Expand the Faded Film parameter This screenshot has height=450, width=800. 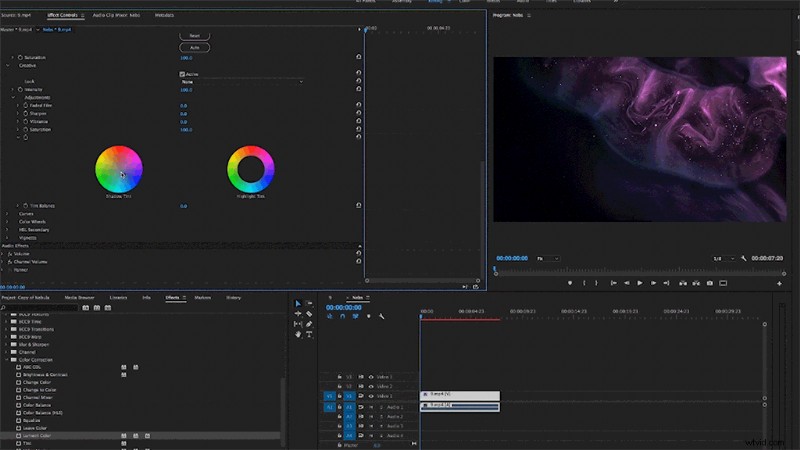pyautogui.click(x=18, y=105)
